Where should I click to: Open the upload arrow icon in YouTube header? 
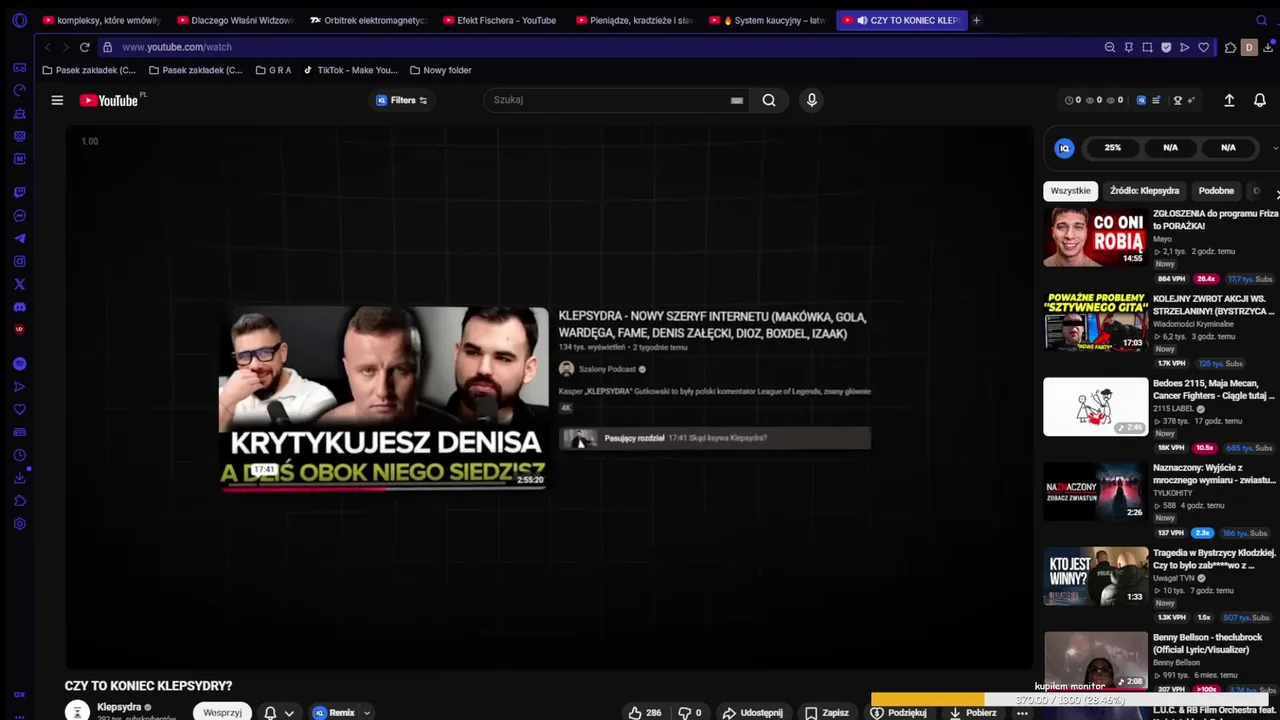coord(1230,100)
